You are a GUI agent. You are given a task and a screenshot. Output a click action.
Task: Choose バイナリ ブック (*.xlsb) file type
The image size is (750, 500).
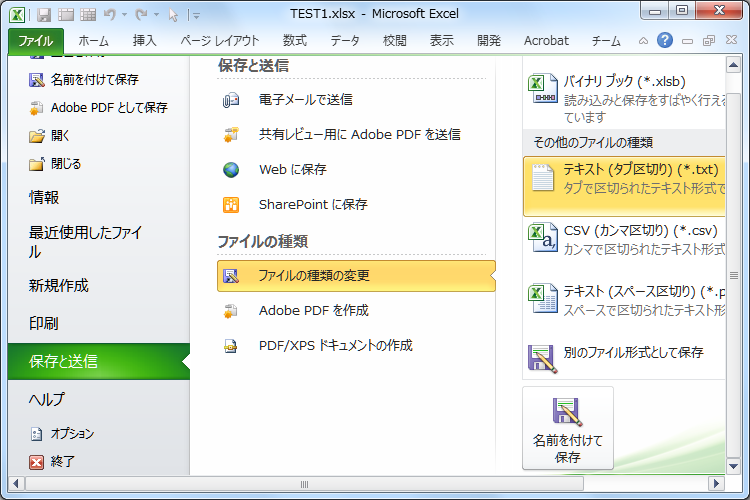[x=625, y=98]
